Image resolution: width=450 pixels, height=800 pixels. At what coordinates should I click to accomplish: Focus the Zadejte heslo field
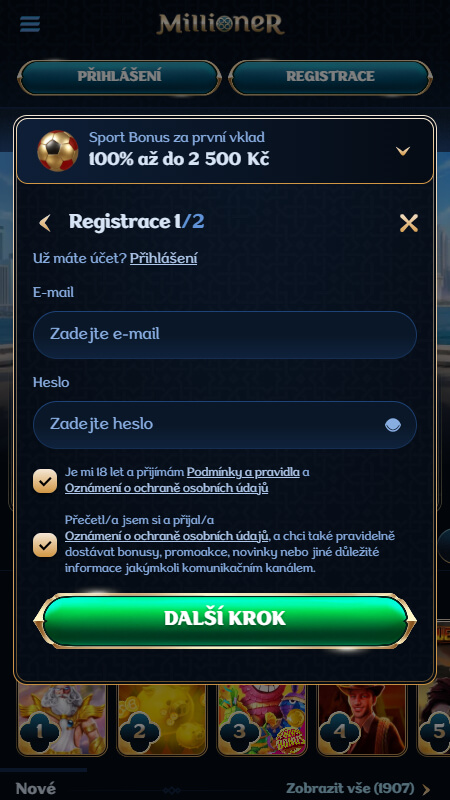[x=225, y=424]
